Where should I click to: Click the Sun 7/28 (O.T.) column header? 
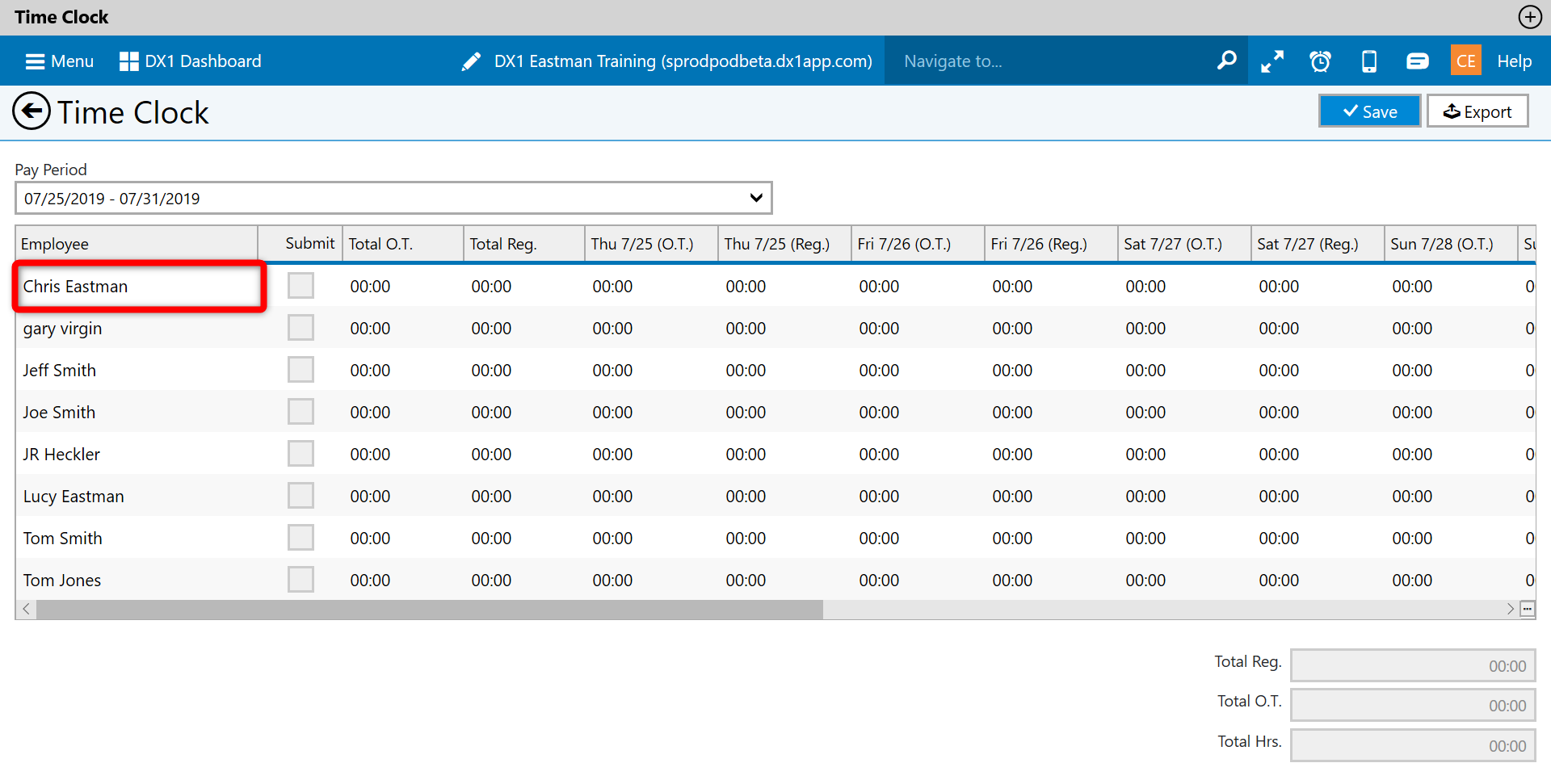coord(1451,244)
